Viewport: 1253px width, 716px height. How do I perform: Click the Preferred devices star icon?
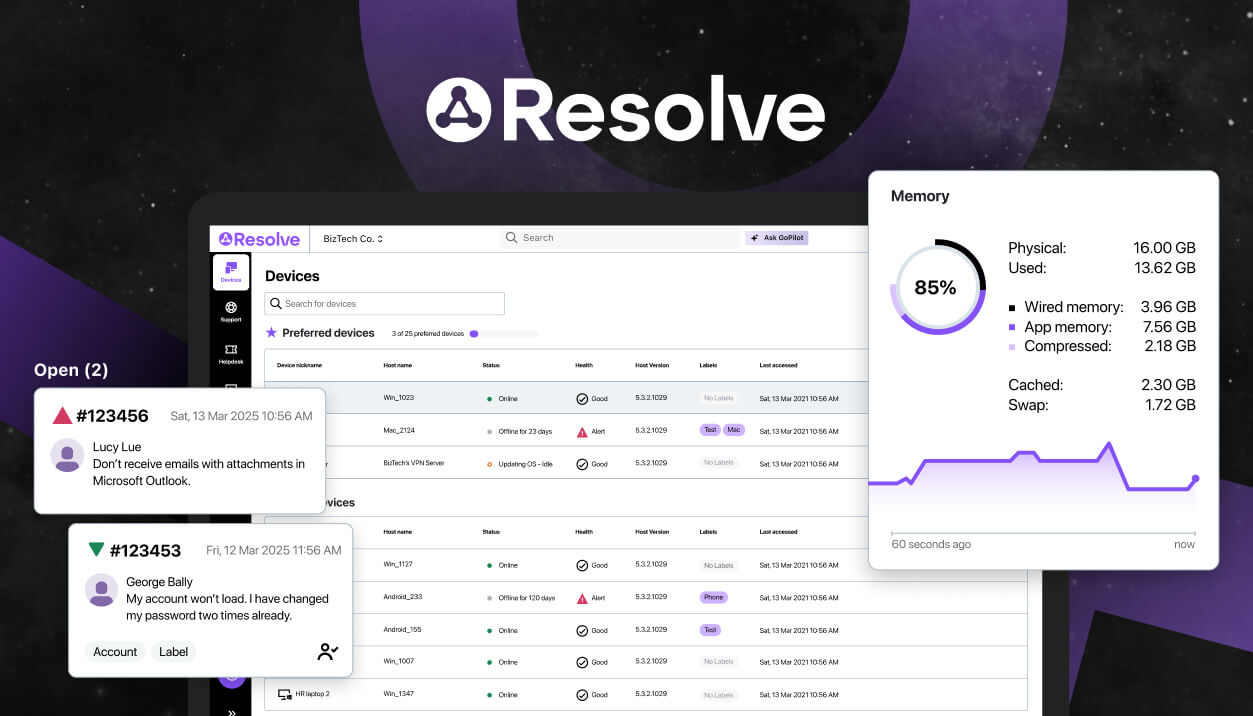pyautogui.click(x=271, y=332)
